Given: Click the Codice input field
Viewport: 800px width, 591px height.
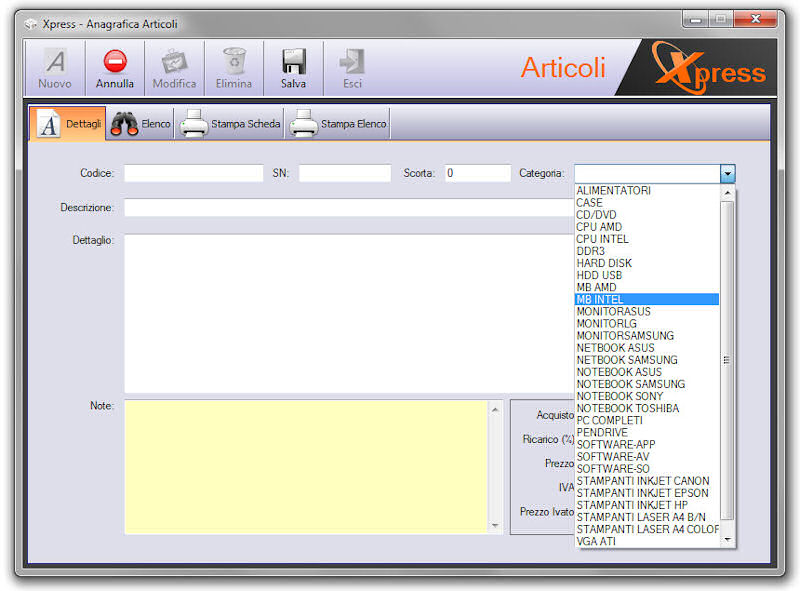Looking at the screenshot, I should coord(193,173).
